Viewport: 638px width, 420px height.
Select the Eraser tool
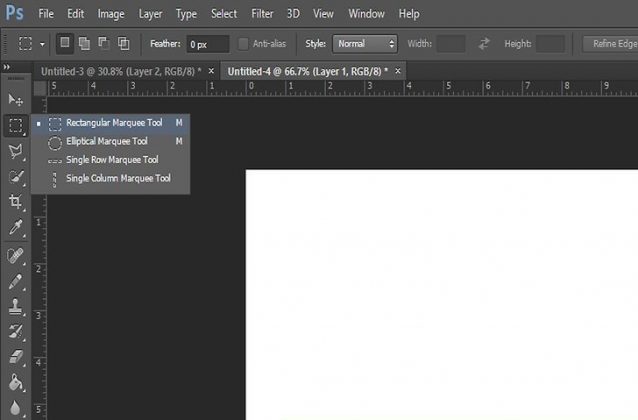click(15, 356)
